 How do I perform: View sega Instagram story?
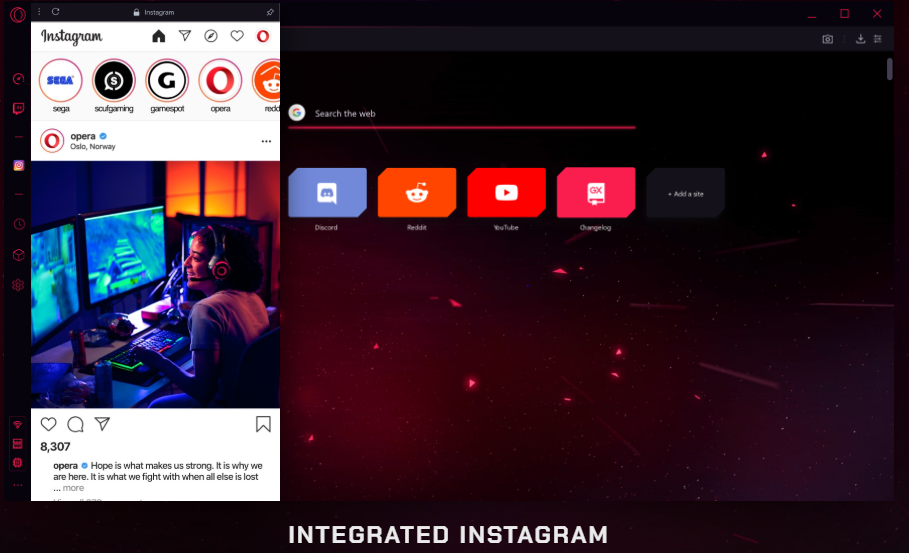click(60, 81)
